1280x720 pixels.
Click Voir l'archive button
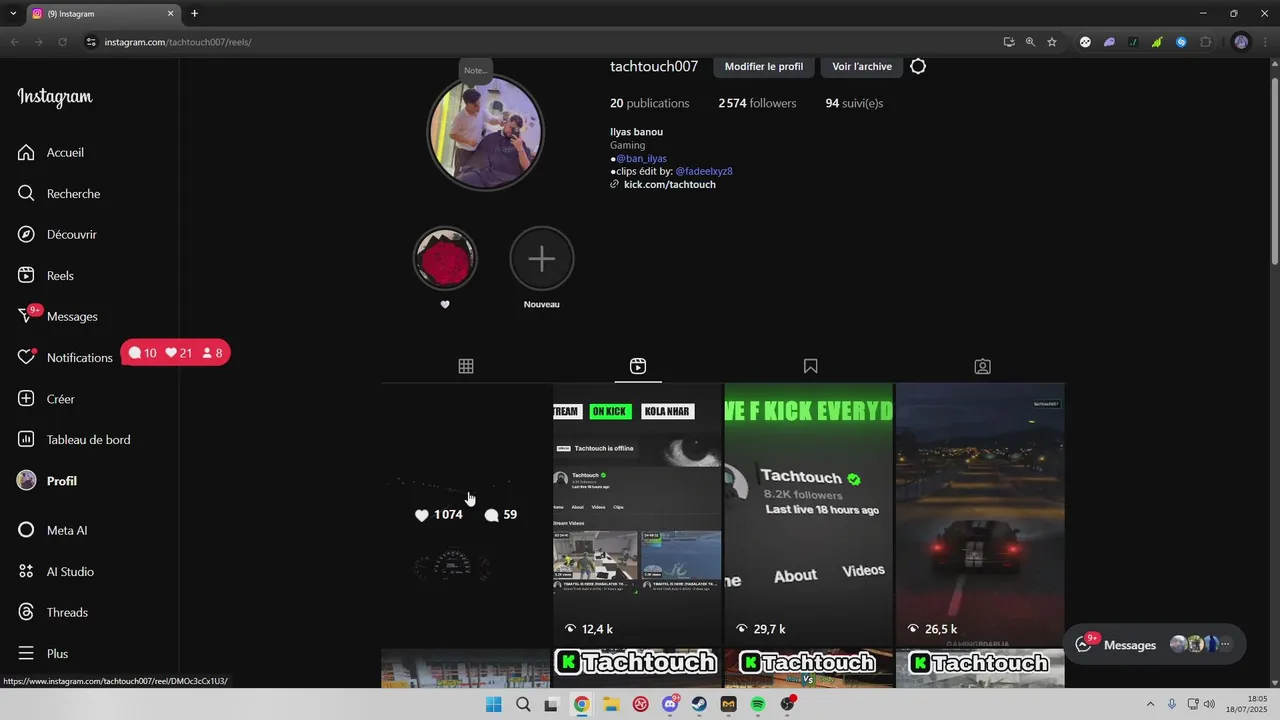coord(862,67)
